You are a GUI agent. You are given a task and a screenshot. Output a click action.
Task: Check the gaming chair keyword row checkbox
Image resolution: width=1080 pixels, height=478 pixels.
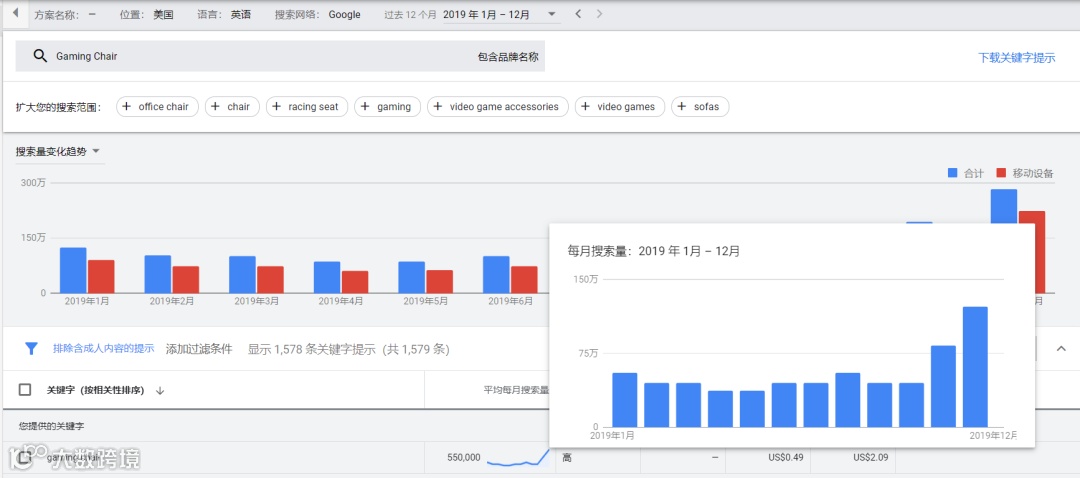tap(25, 457)
